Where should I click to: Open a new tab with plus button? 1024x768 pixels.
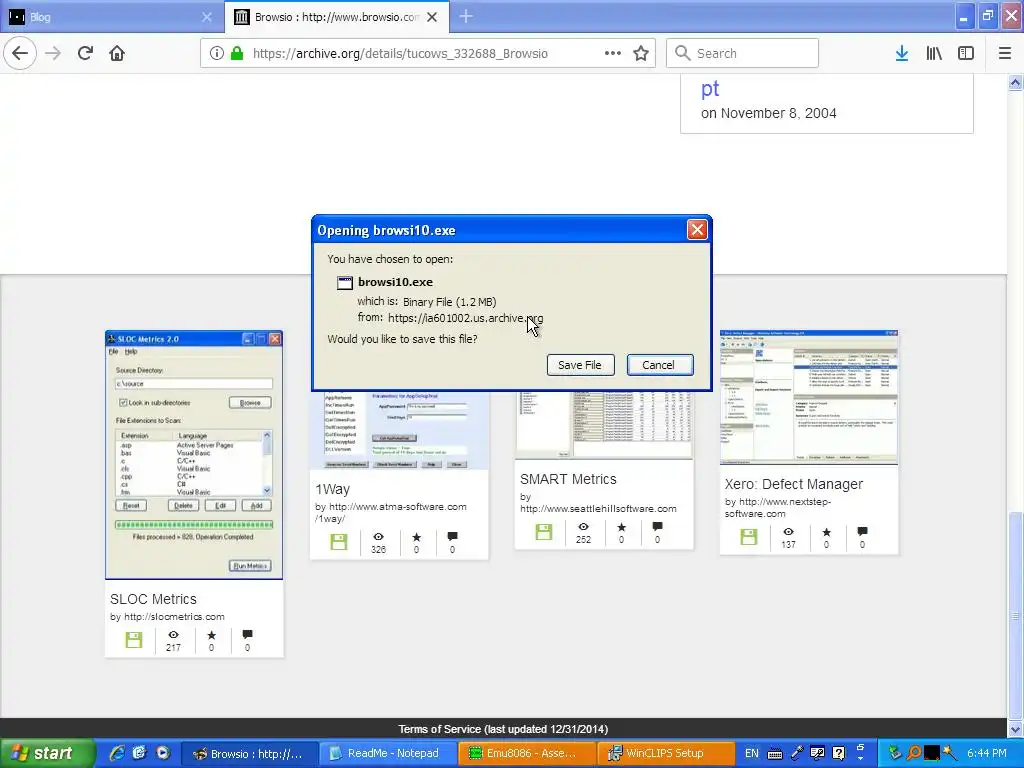pyautogui.click(x=466, y=17)
